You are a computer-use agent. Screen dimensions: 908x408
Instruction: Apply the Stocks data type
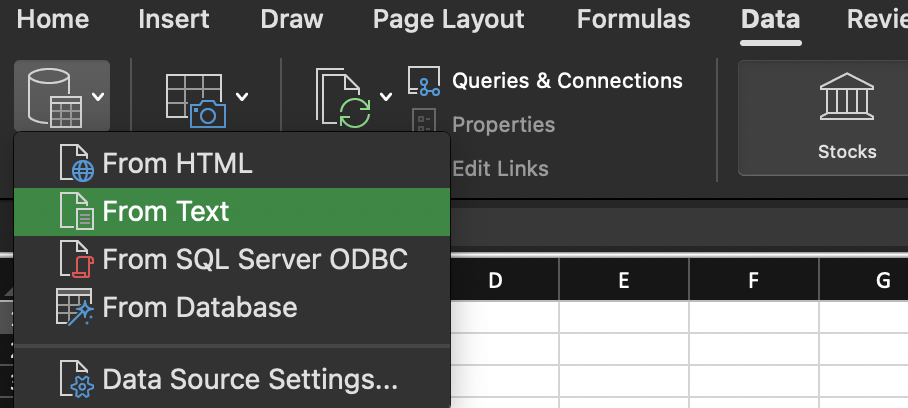(x=847, y=152)
